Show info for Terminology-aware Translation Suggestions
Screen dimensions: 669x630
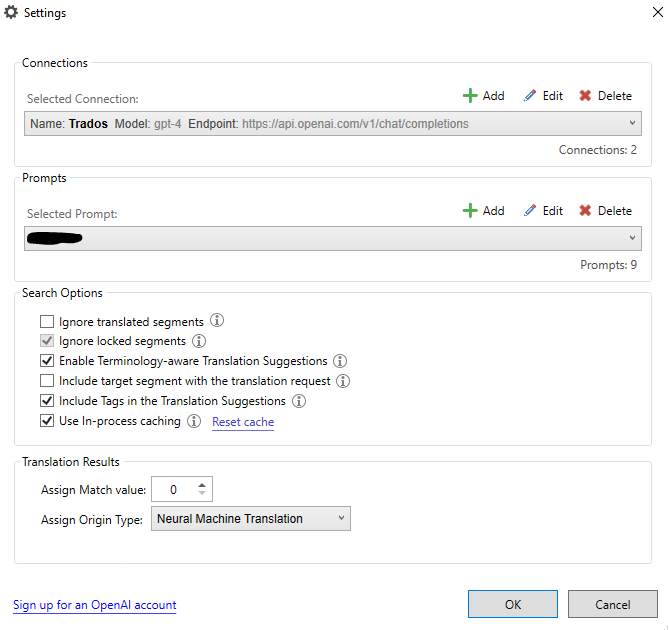click(340, 361)
